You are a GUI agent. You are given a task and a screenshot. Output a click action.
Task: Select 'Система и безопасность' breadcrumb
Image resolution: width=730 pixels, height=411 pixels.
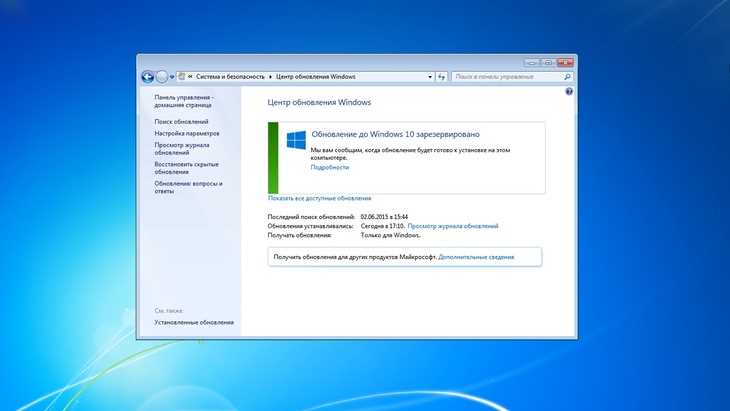[230, 77]
